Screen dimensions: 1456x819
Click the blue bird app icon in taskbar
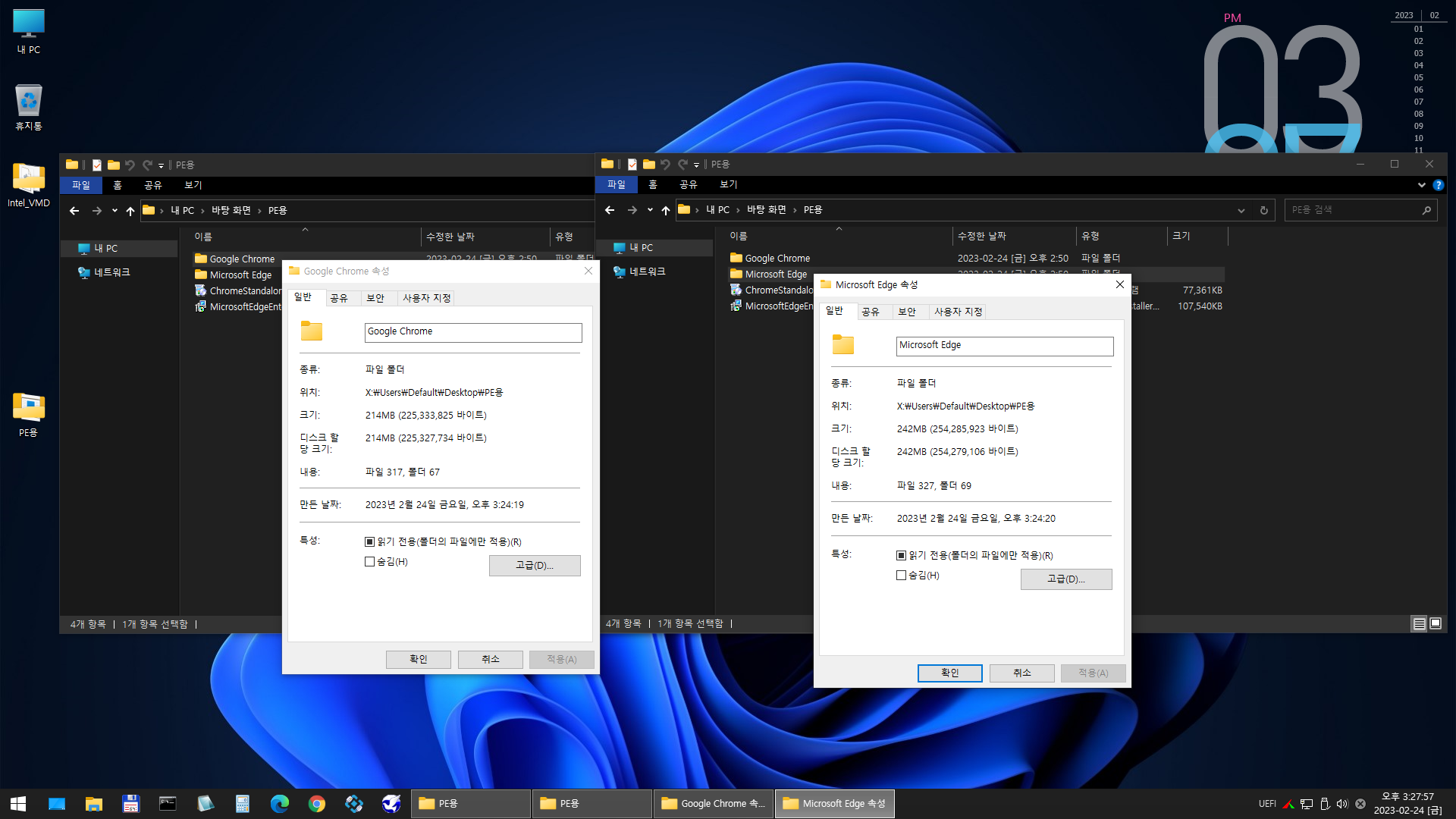(x=391, y=804)
